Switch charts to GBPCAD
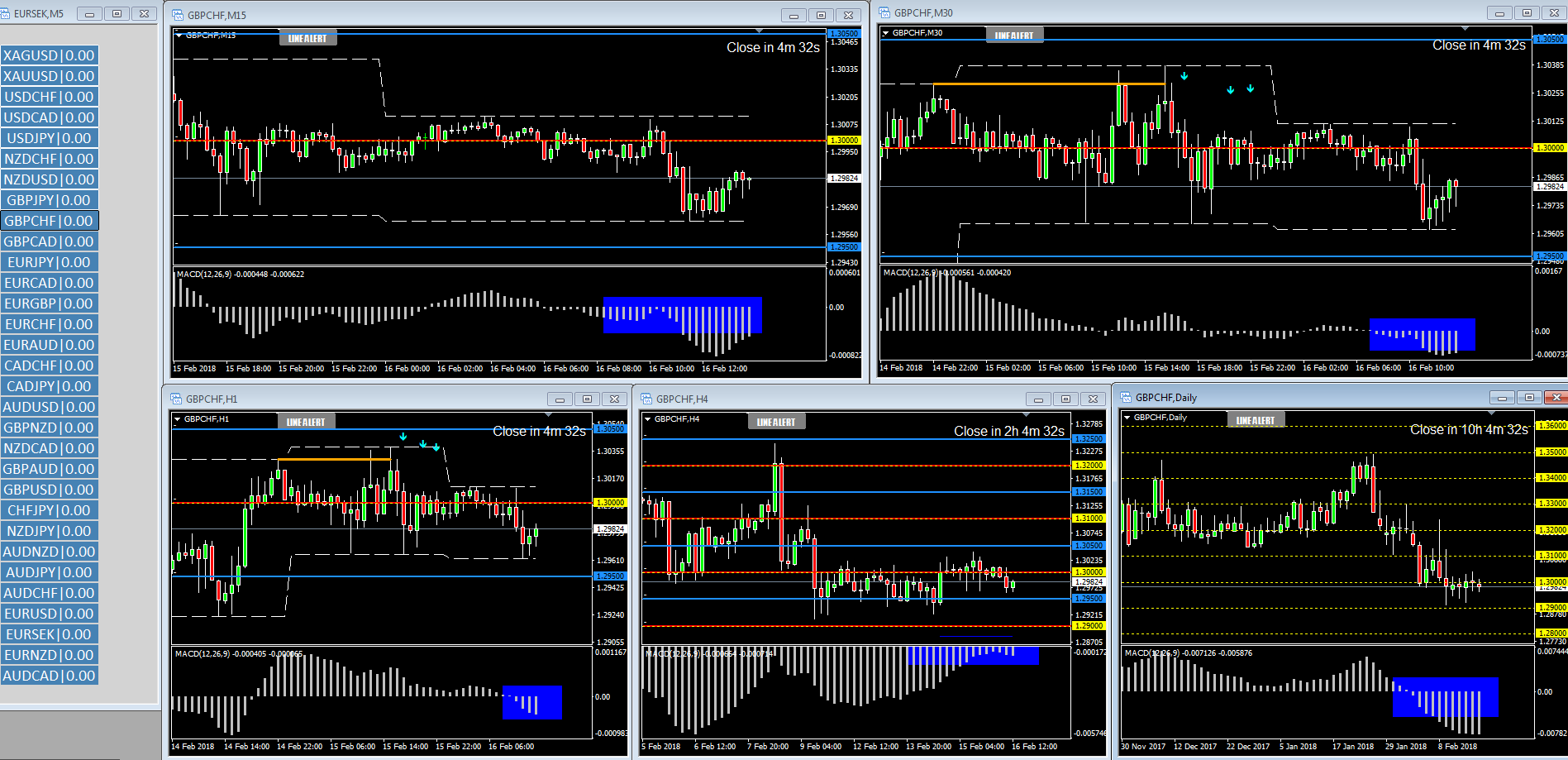This screenshot has height=760, width=1568. click(50, 241)
